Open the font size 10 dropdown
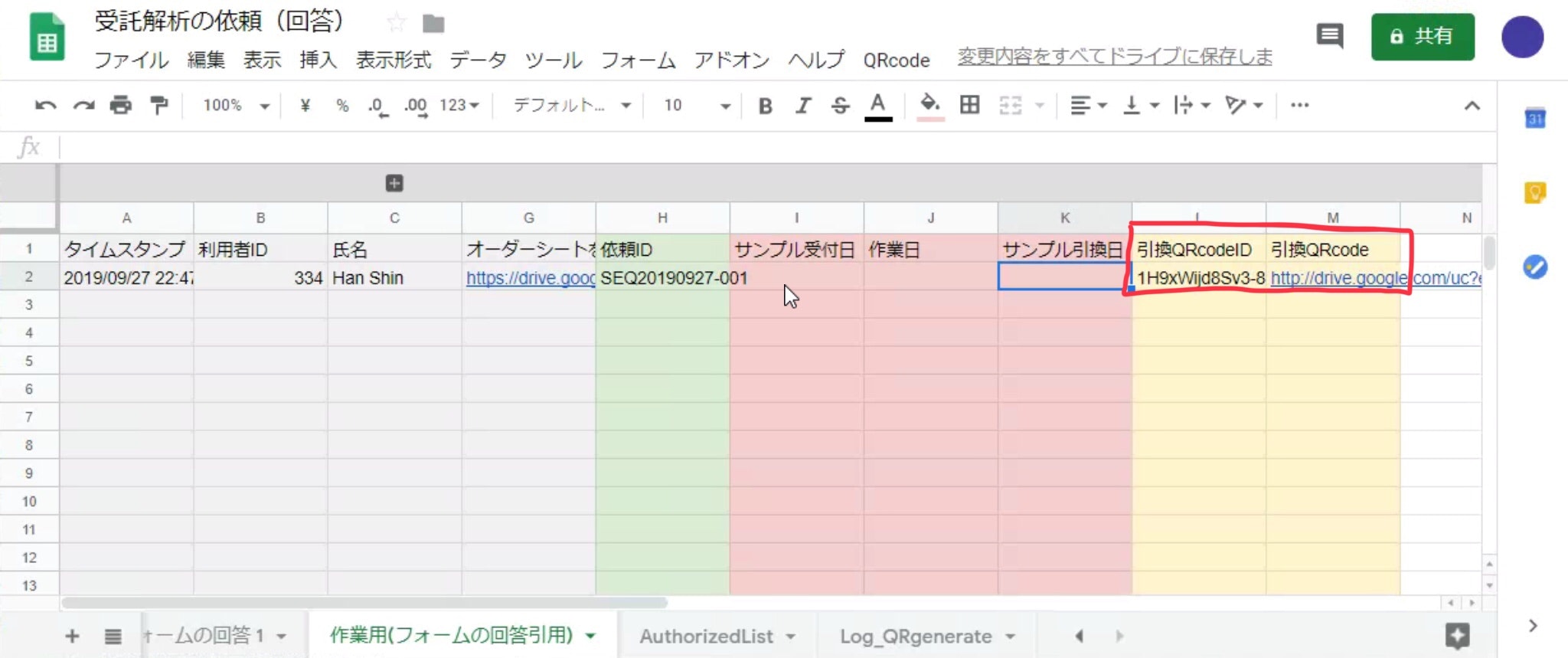The image size is (1568, 658). [697, 105]
